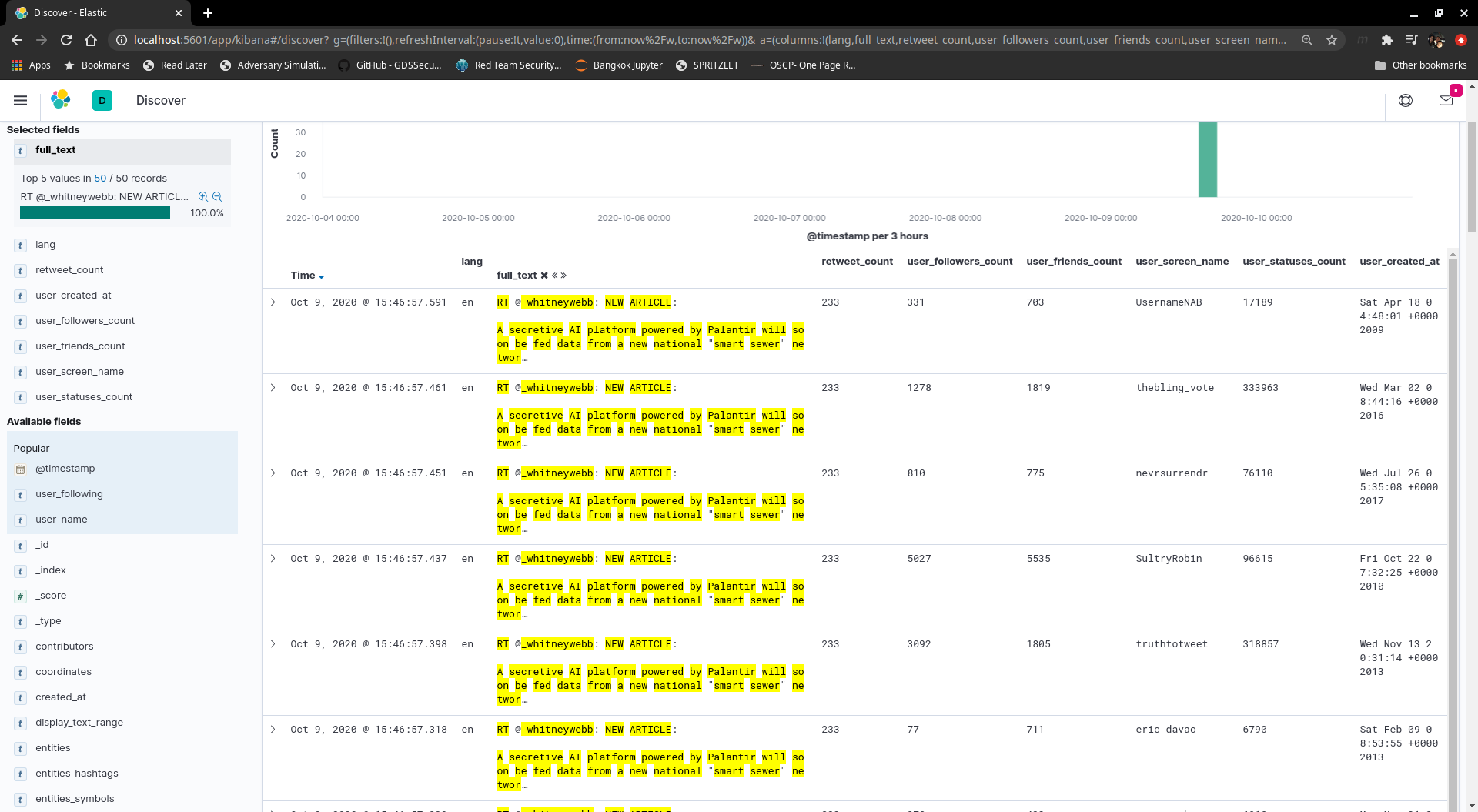The image size is (1478, 812).
Task: Select the lang field in Selected fields
Action: pos(45,245)
